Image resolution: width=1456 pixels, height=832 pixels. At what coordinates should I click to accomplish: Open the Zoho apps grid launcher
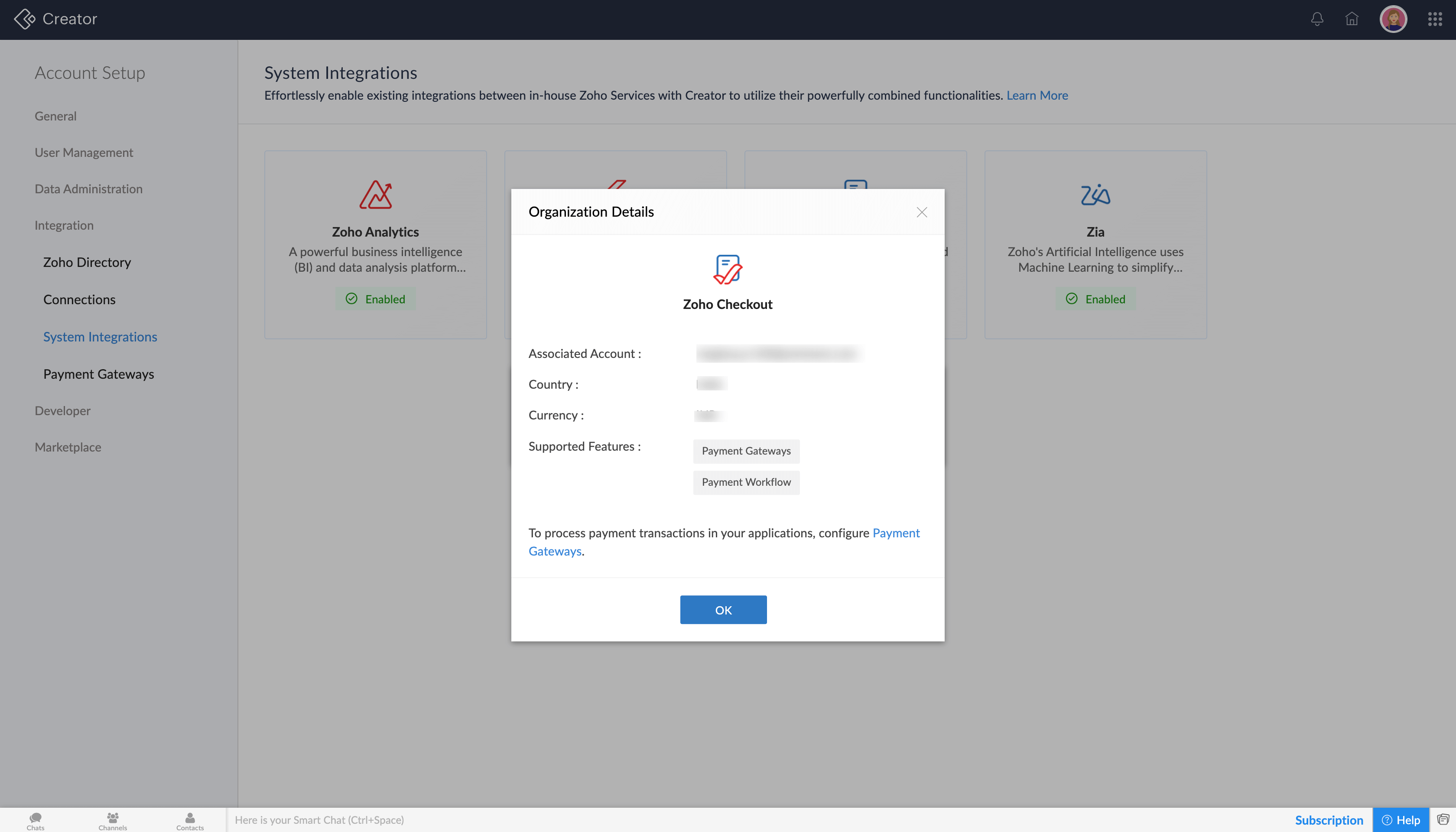pos(1435,19)
